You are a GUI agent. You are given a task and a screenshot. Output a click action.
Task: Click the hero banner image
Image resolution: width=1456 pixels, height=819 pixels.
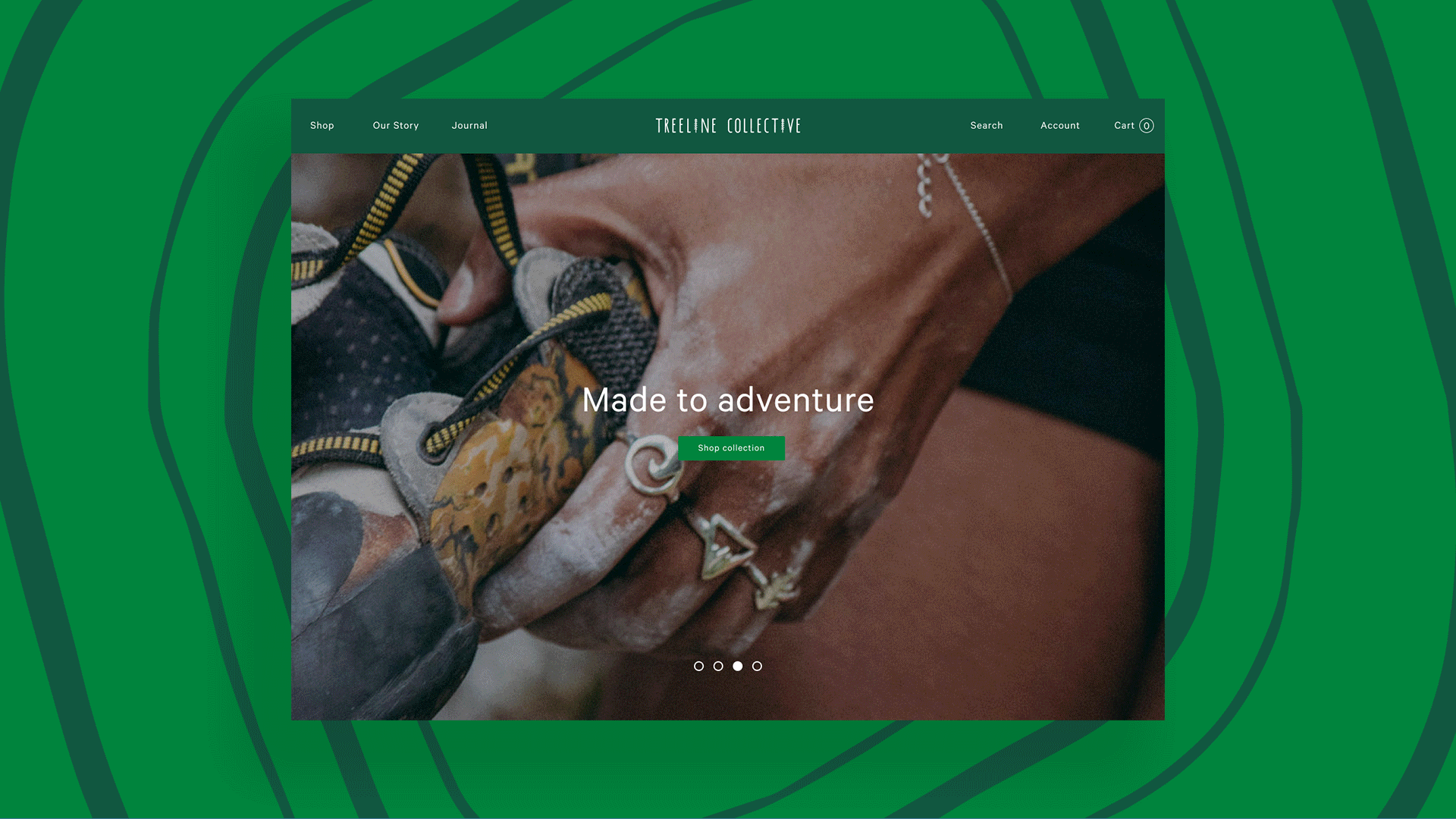pyautogui.click(x=728, y=436)
